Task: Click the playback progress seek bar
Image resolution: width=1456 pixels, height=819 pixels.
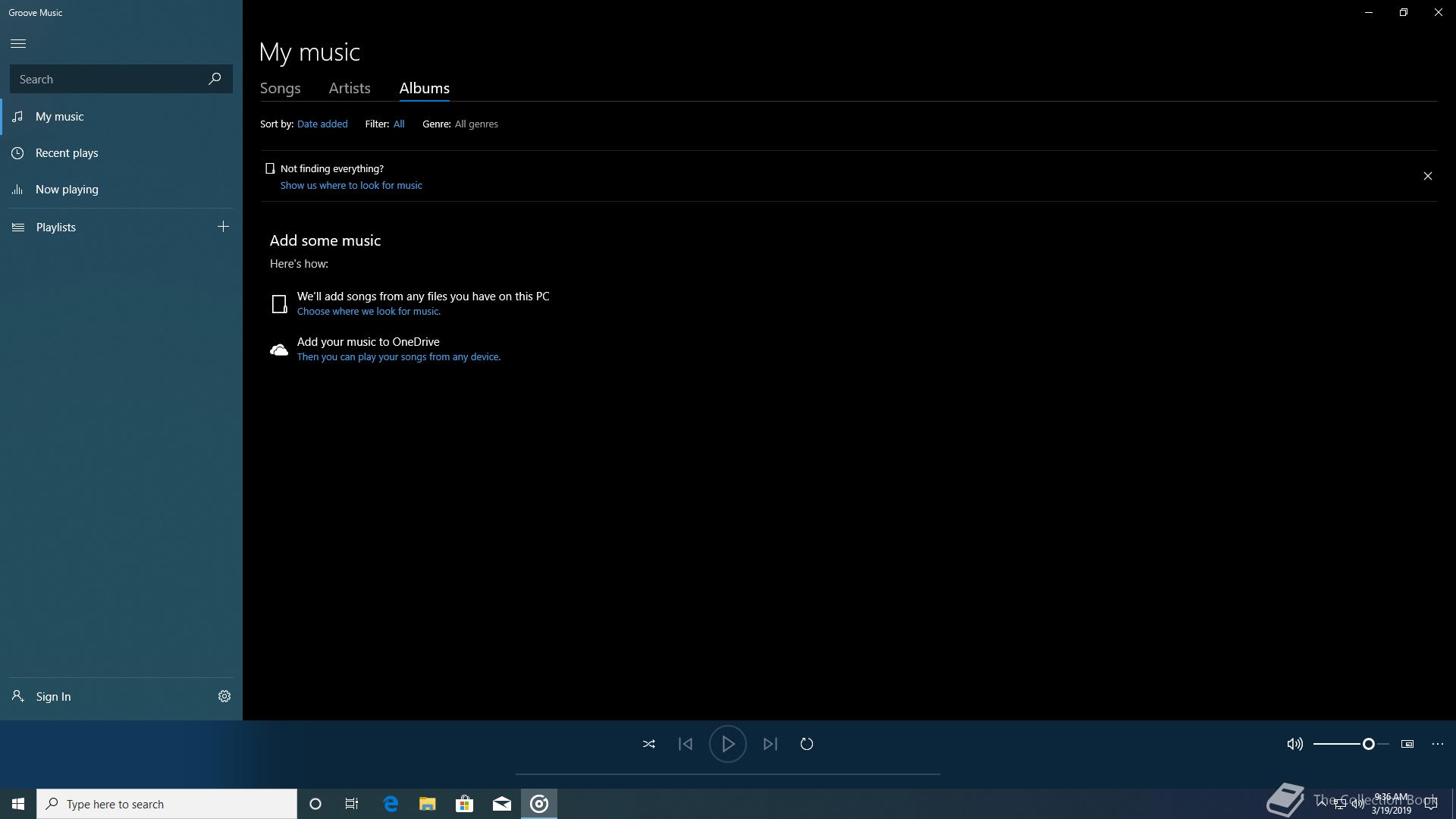Action: [728, 774]
